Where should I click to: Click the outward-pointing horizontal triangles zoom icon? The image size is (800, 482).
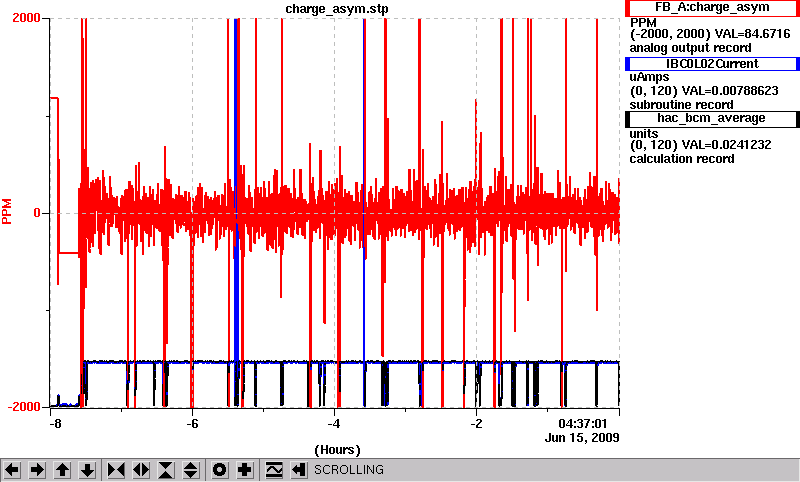(x=141, y=470)
